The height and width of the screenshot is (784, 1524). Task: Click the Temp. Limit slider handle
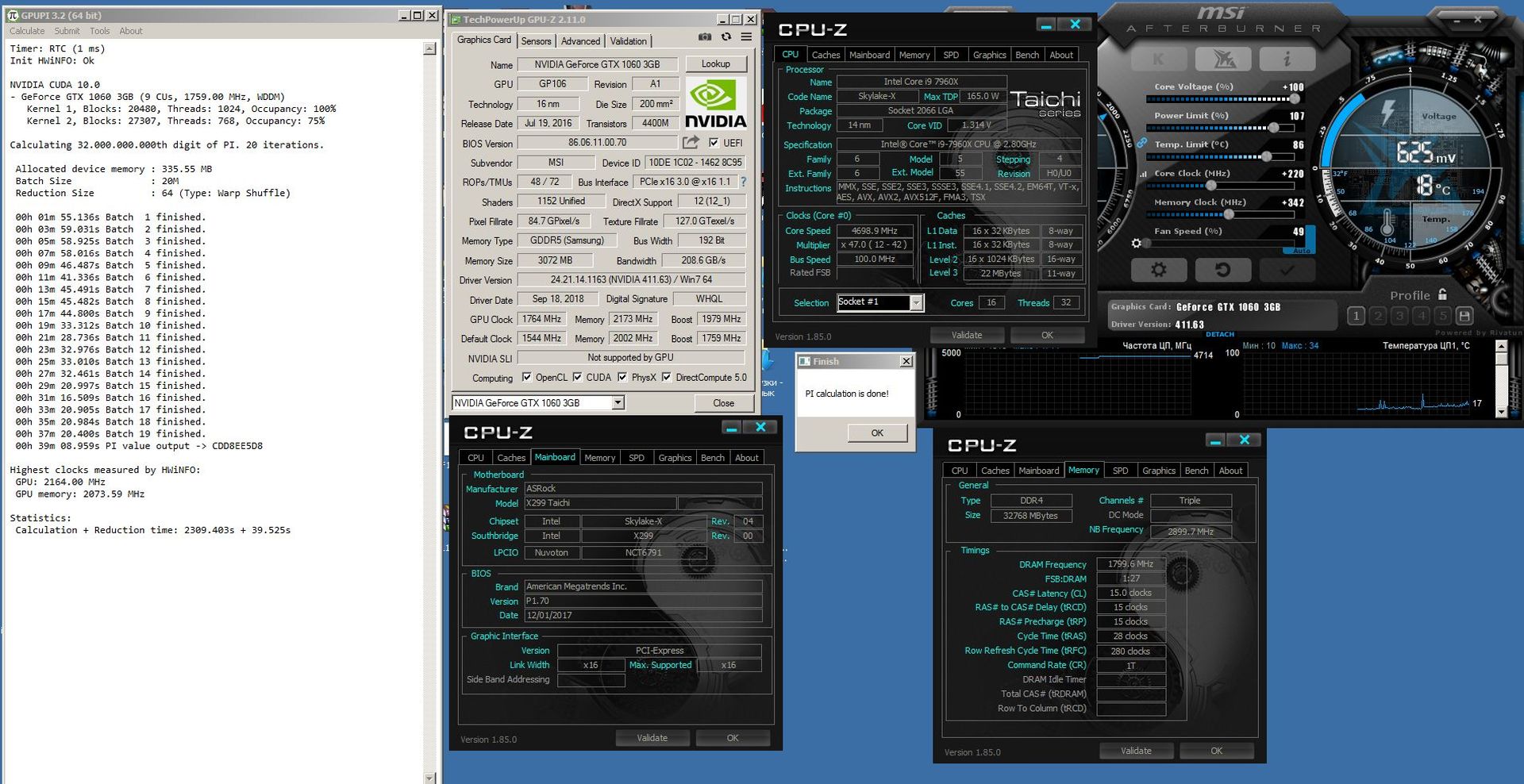pyautogui.click(x=1267, y=157)
